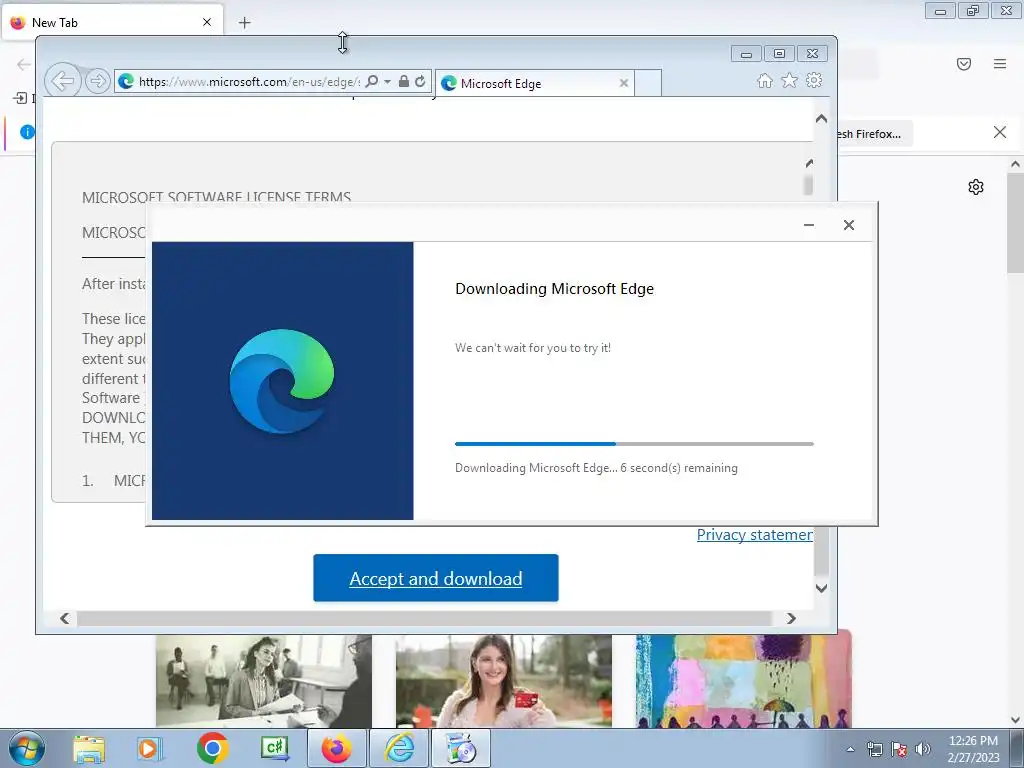Open the colorful painting story thumbnail
1024x768 pixels.
click(744, 679)
